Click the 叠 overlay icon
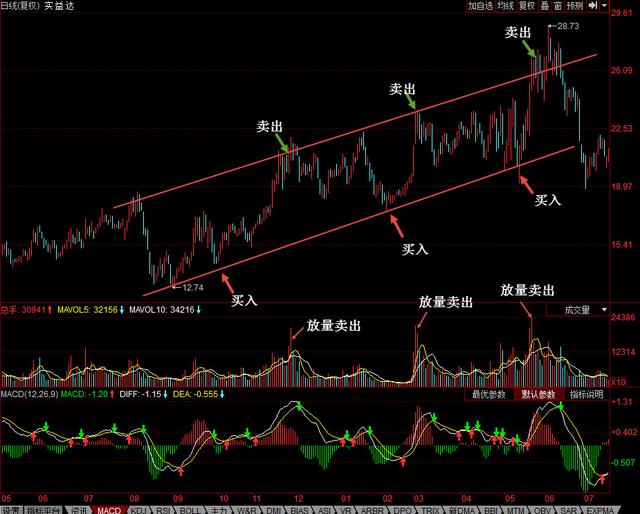Image resolution: width=640 pixels, height=514 pixels. pyautogui.click(x=545, y=6)
